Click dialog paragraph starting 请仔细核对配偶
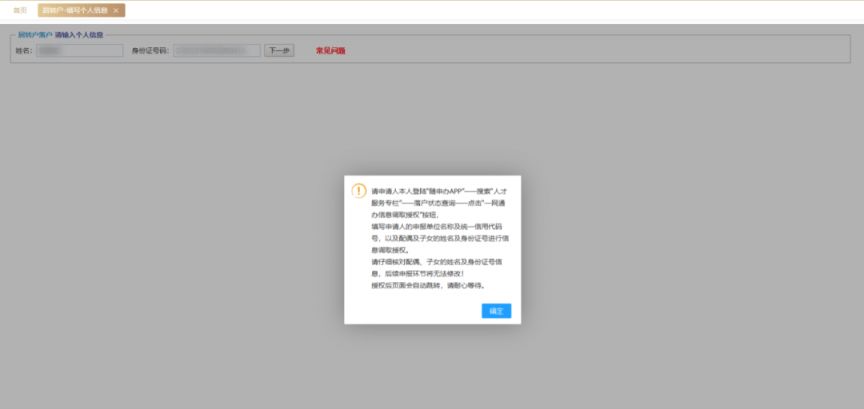 click(x=436, y=268)
